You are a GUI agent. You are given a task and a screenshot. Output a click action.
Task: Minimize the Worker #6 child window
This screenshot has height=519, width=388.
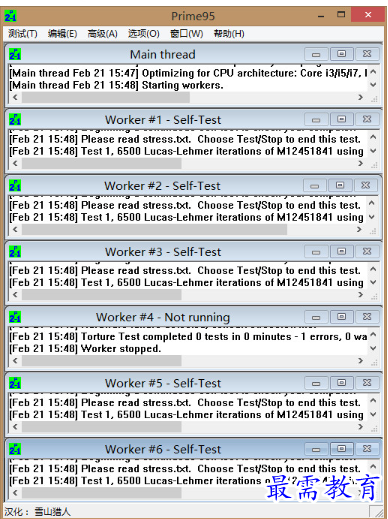click(x=316, y=449)
